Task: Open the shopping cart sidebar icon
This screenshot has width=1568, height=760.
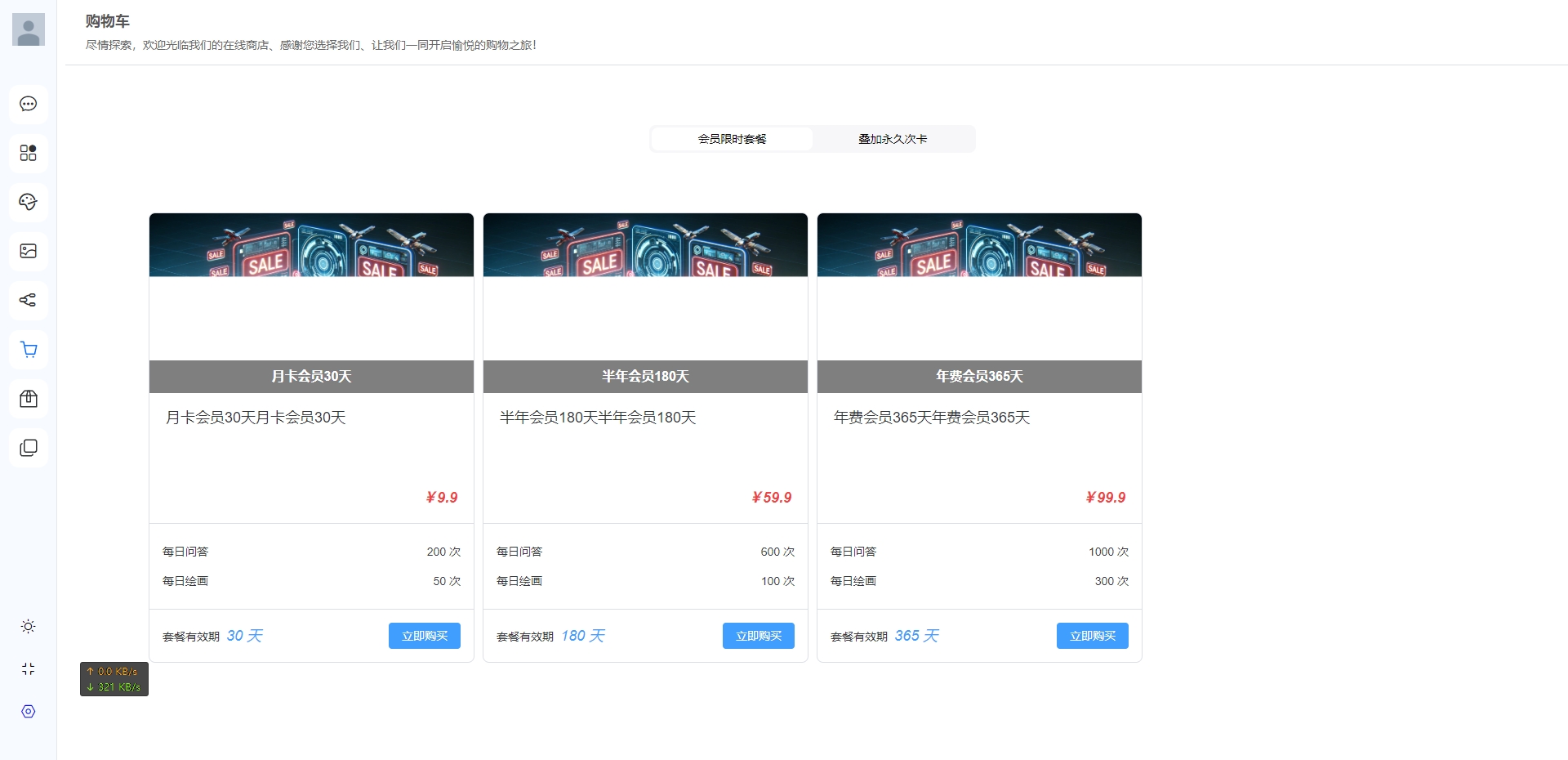Action: coord(29,350)
